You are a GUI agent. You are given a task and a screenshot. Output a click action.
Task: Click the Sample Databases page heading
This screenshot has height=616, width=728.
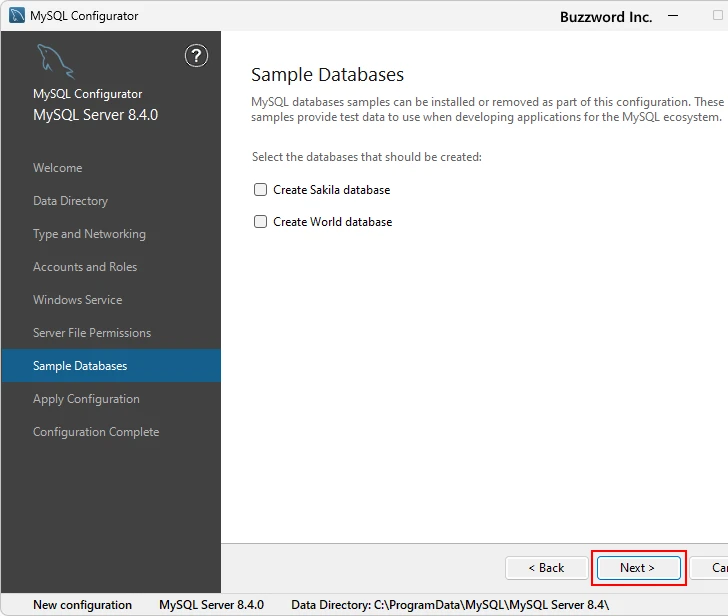tap(327, 75)
